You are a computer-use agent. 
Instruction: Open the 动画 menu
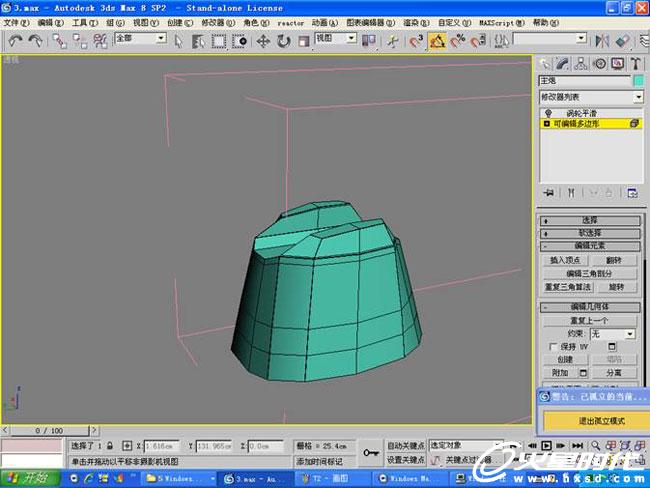[x=325, y=23]
